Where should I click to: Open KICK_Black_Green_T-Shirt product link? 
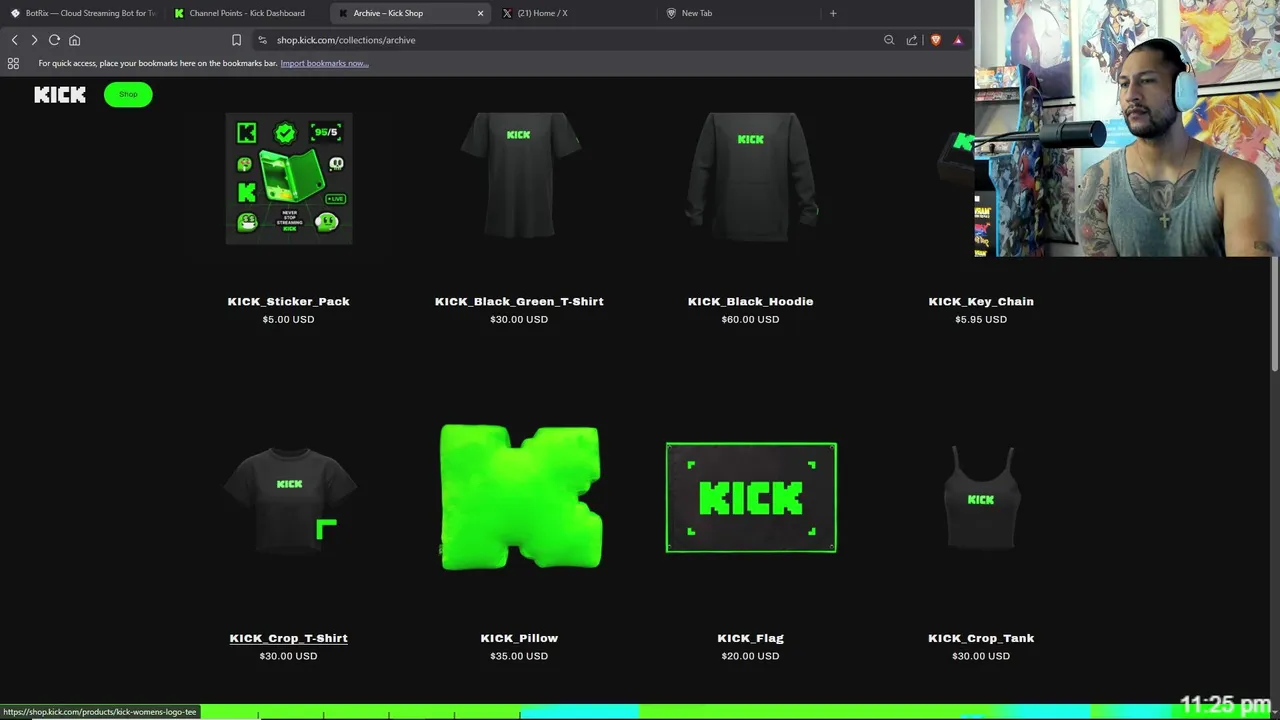(519, 301)
